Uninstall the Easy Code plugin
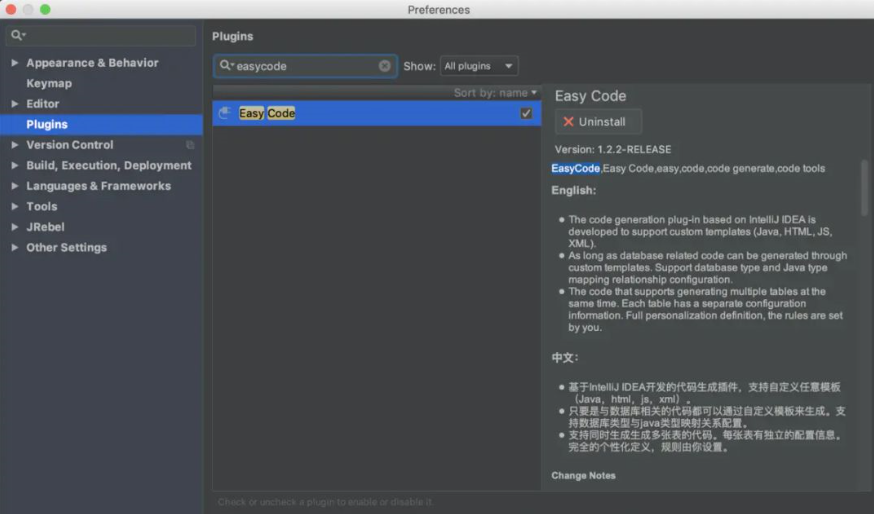Image resolution: width=874 pixels, height=514 pixels. (x=598, y=122)
